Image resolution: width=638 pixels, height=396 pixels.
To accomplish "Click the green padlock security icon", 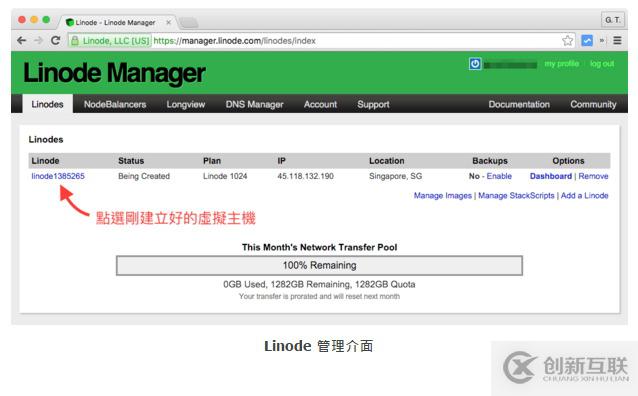I will [x=75, y=41].
